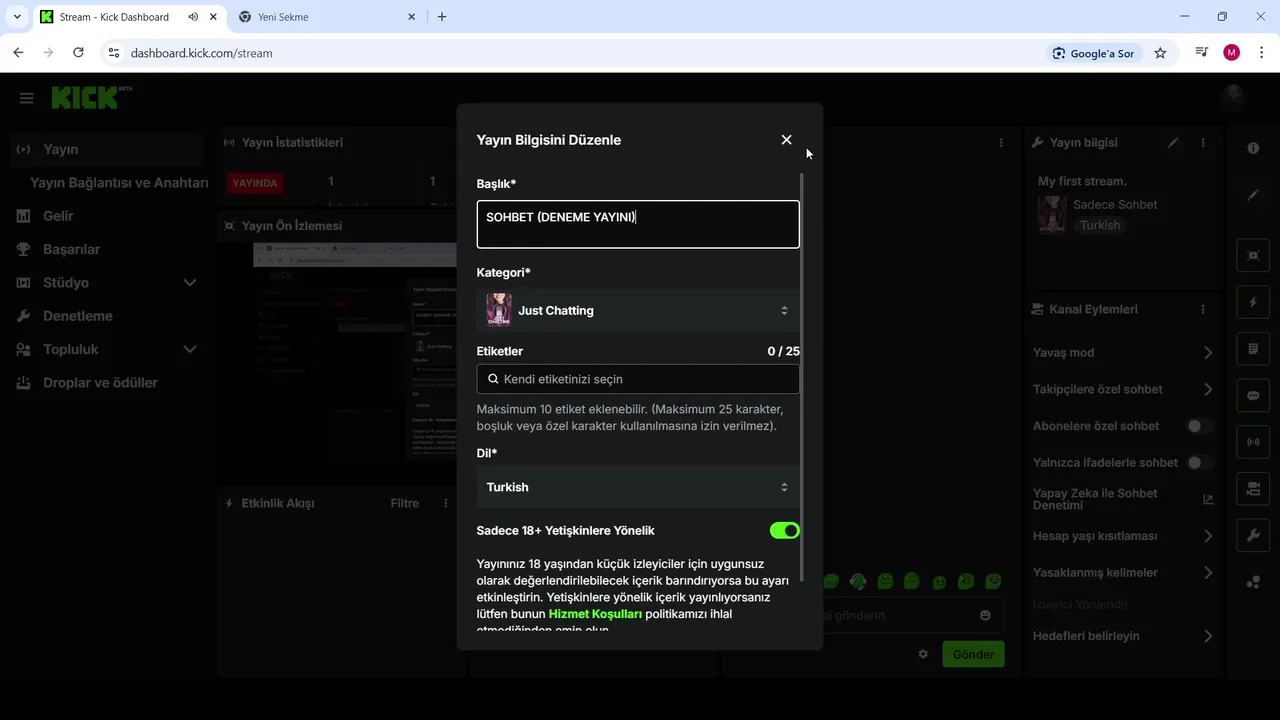The image size is (1280, 720).
Task: Toggle the chat bubble icon in right toolbar
Action: coord(1253,396)
